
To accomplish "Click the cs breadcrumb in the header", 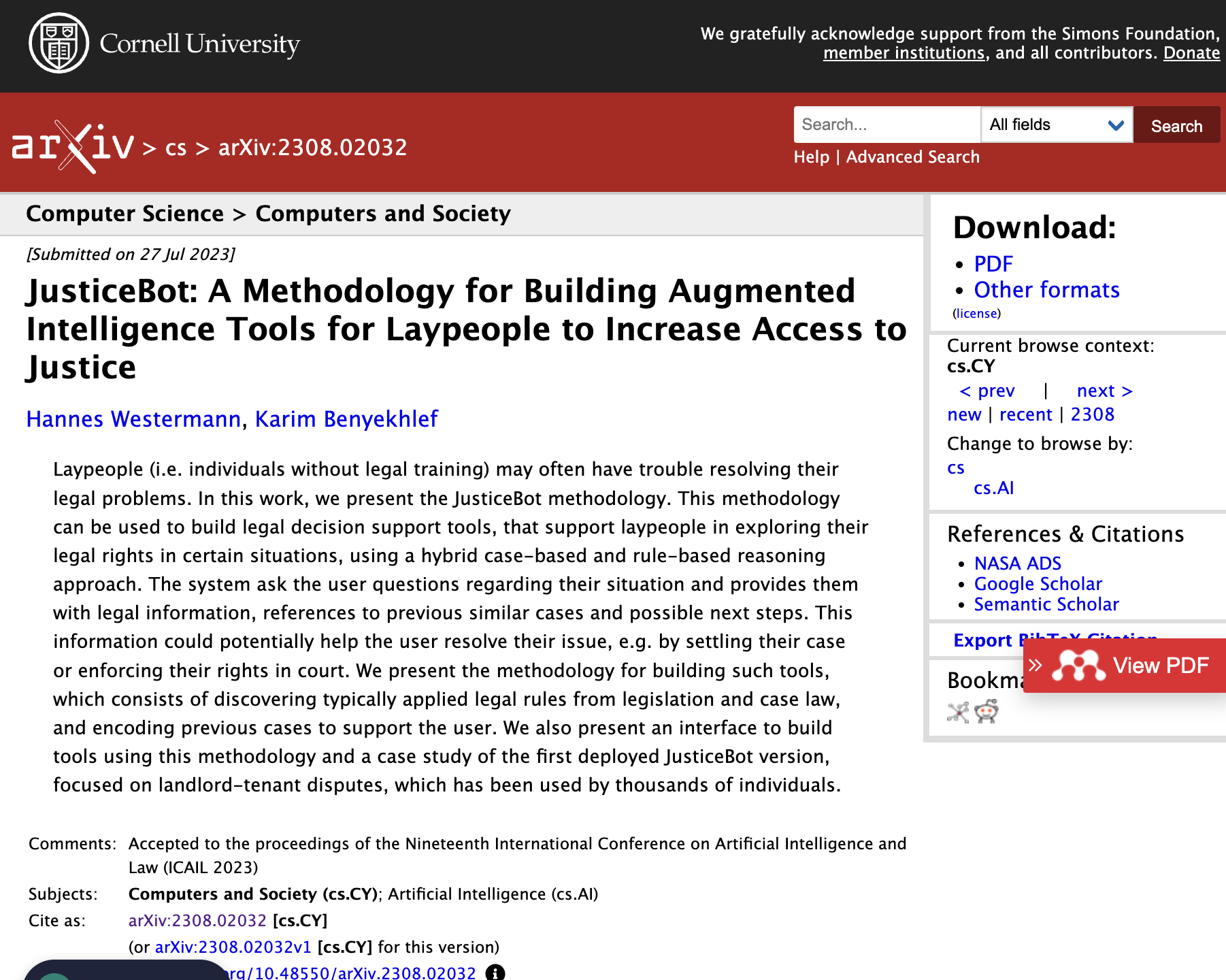I will tap(176, 148).
